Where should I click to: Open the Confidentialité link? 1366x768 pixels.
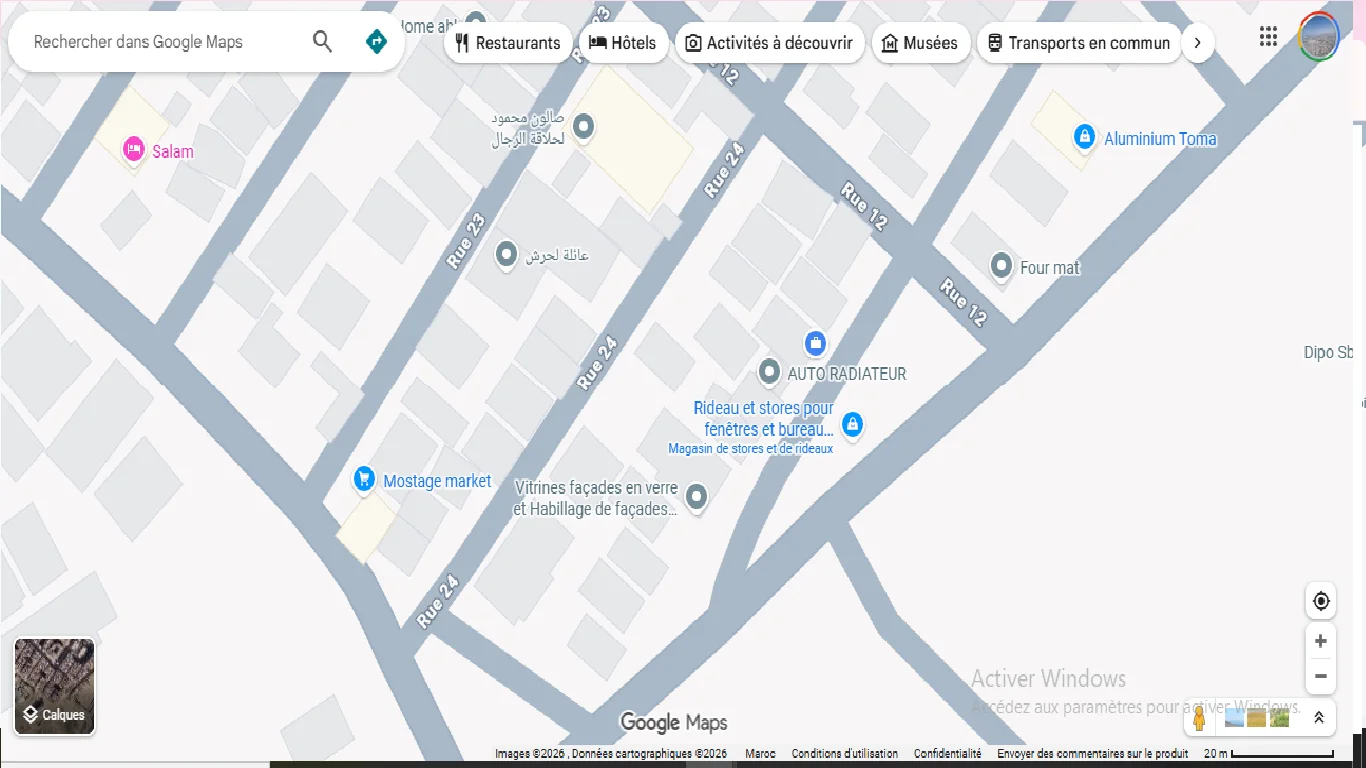[x=947, y=754]
